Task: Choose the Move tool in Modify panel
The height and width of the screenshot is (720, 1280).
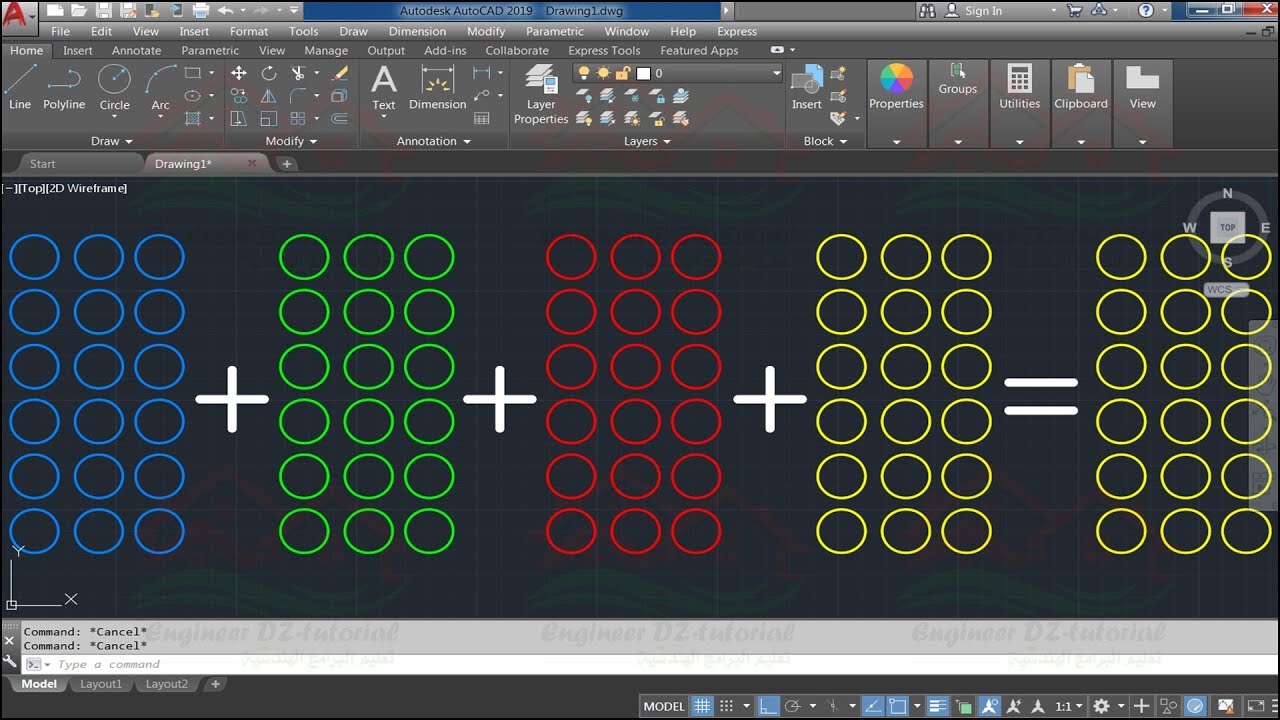Action: point(239,73)
